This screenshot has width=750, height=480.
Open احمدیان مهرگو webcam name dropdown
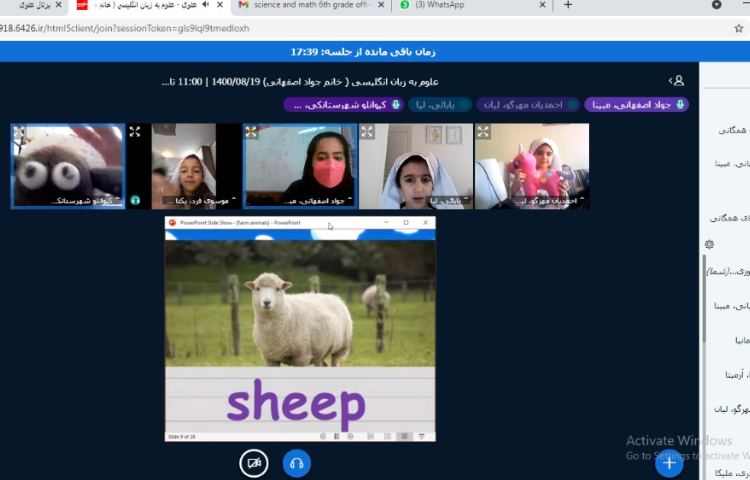(x=549, y=201)
